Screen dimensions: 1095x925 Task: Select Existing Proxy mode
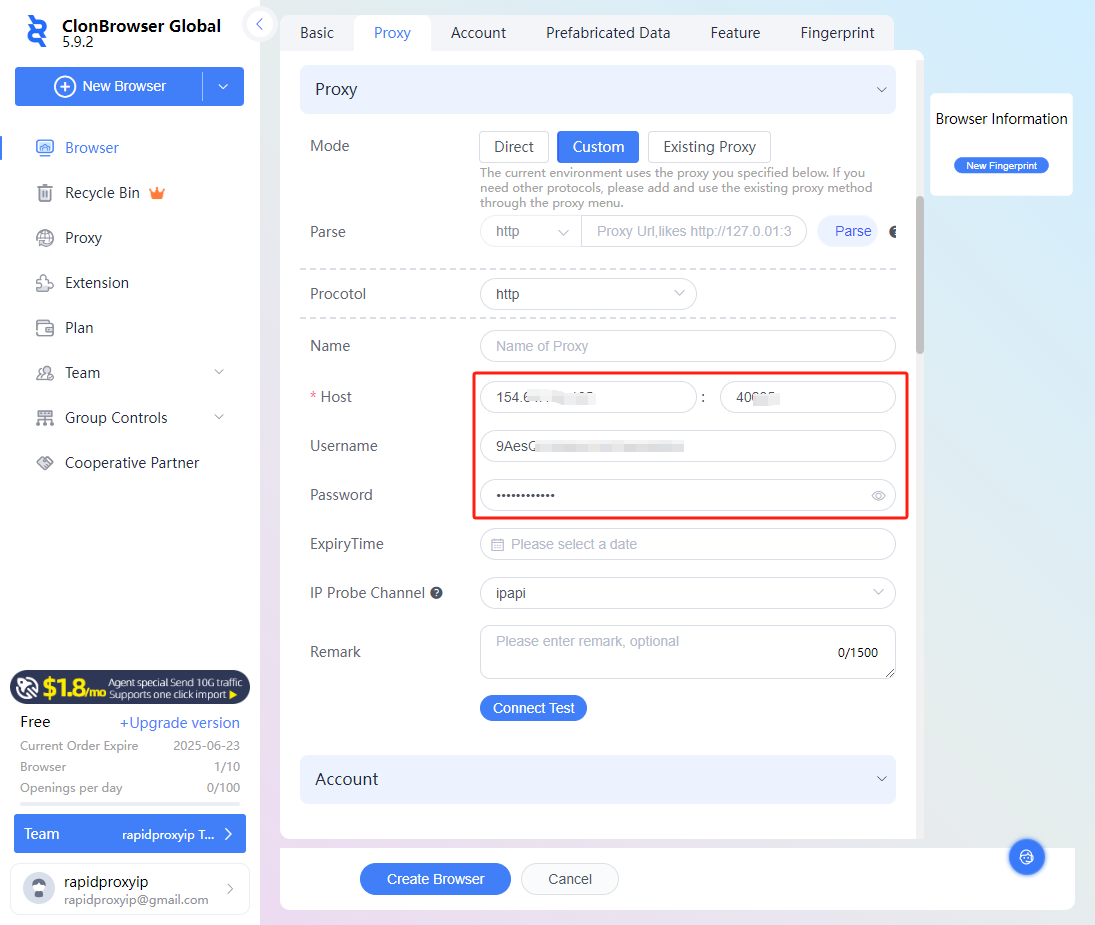(709, 147)
